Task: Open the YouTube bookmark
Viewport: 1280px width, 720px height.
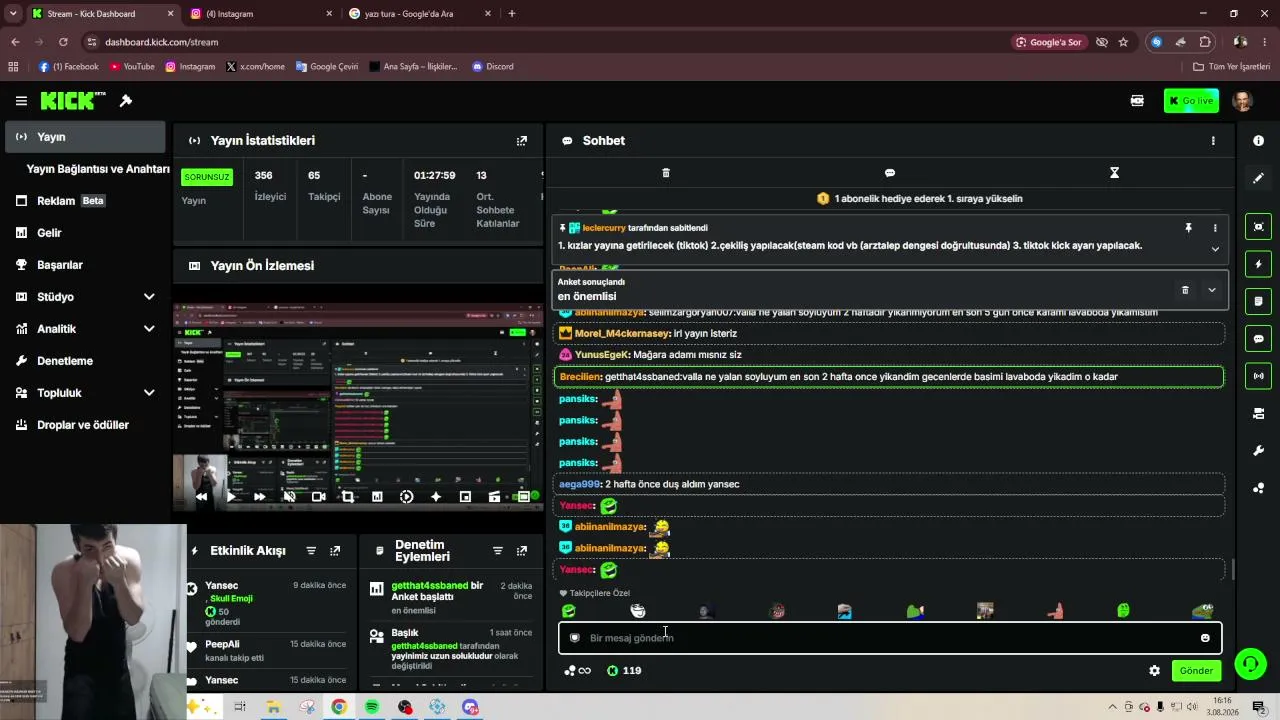Action: point(132,67)
